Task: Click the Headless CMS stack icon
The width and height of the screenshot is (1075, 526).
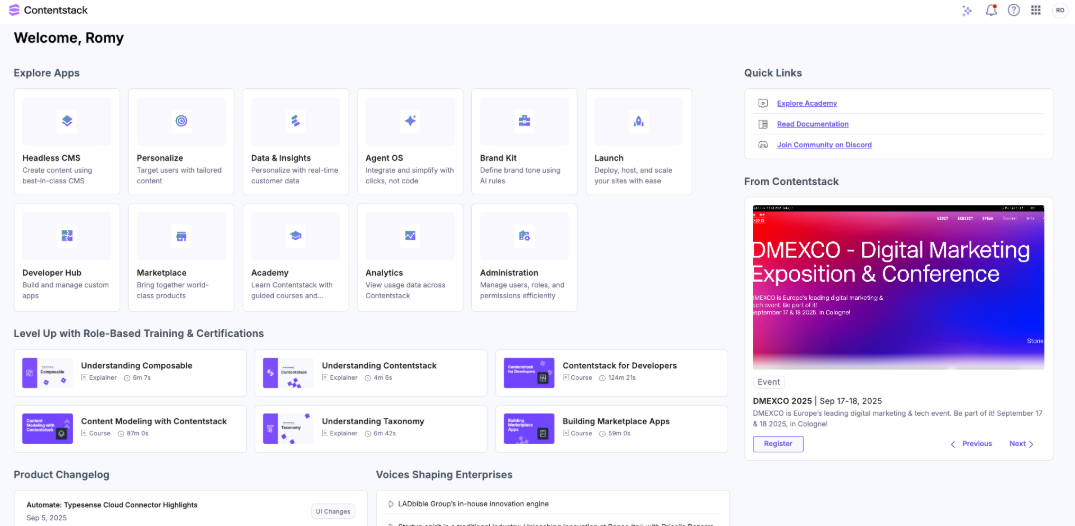Action: [67, 121]
